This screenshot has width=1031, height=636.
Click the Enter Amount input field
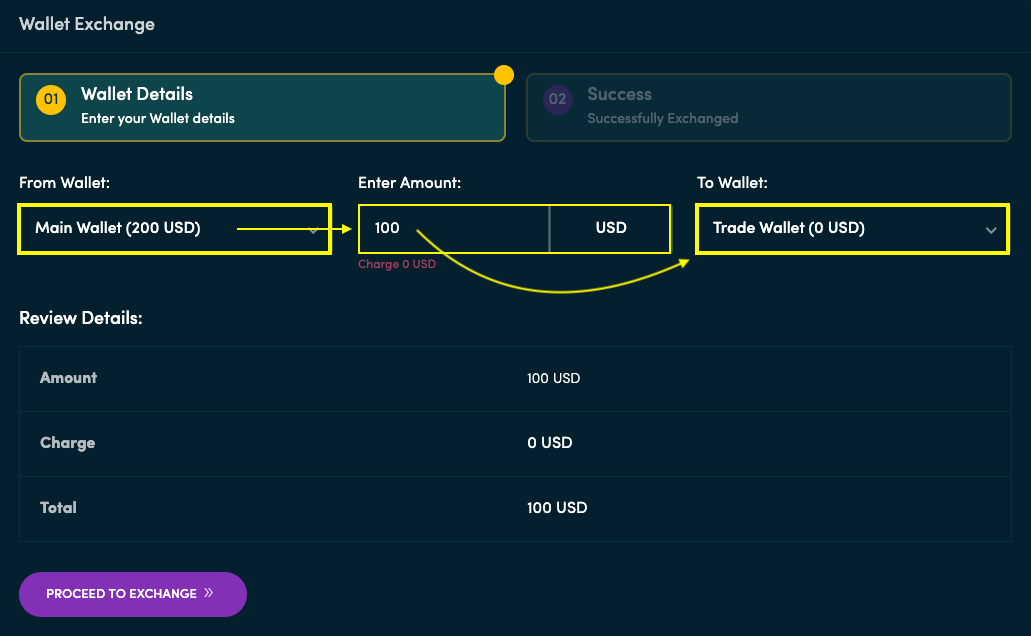[x=450, y=228]
